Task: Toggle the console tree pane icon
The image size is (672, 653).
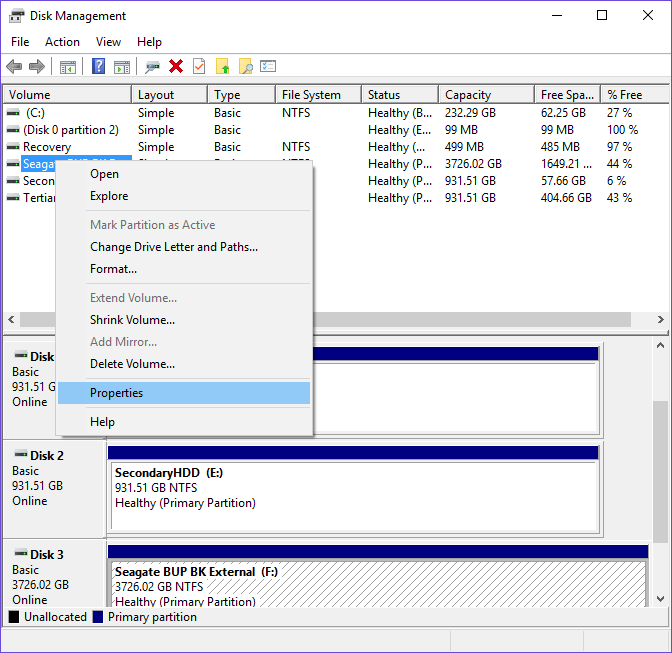Action: [68, 67]
